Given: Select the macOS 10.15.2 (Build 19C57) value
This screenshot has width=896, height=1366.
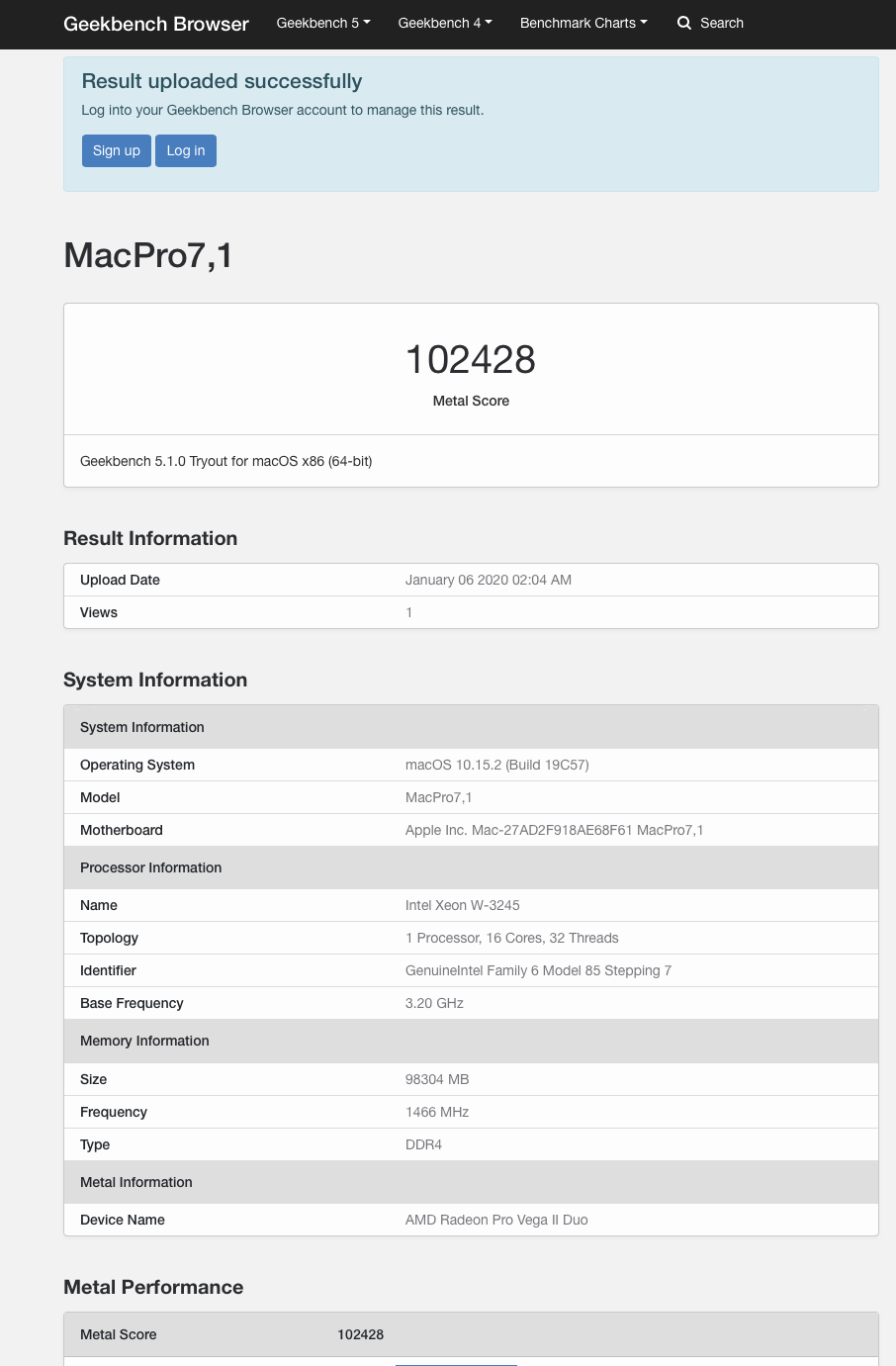Looking at the screenshot, I should [497, 765].
